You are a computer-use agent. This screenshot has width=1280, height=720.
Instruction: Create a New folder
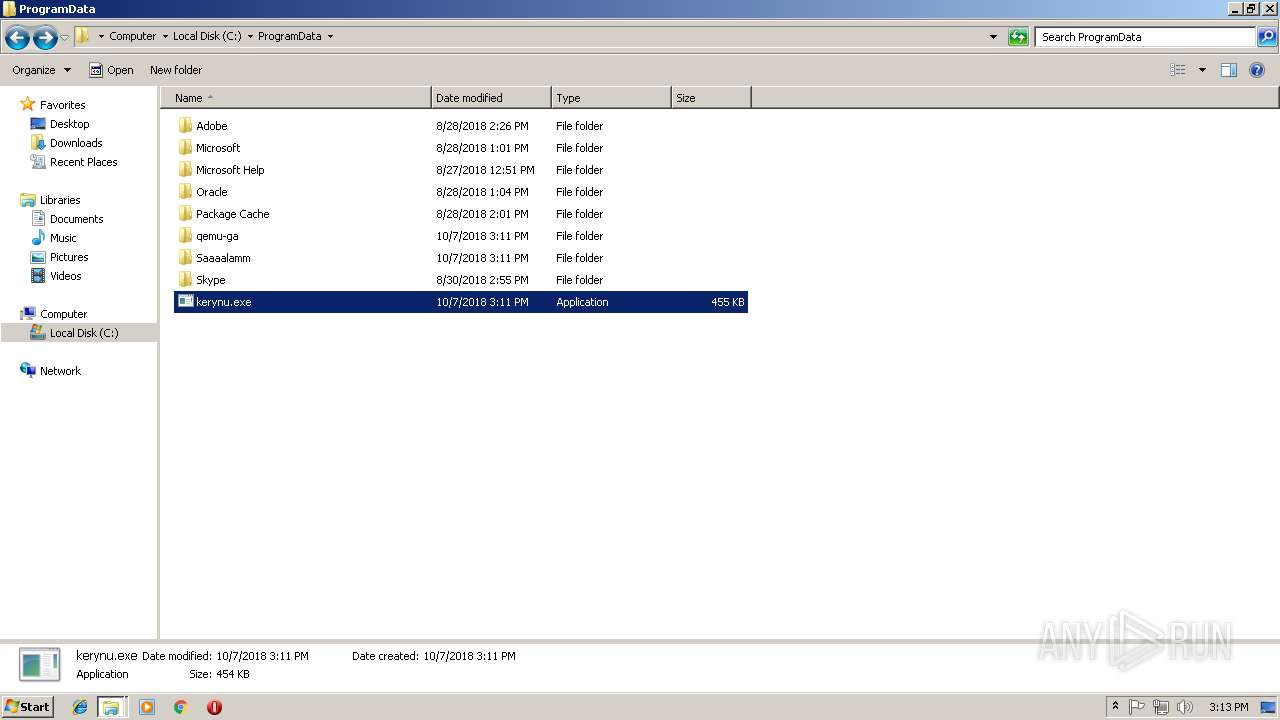[176, 70]
